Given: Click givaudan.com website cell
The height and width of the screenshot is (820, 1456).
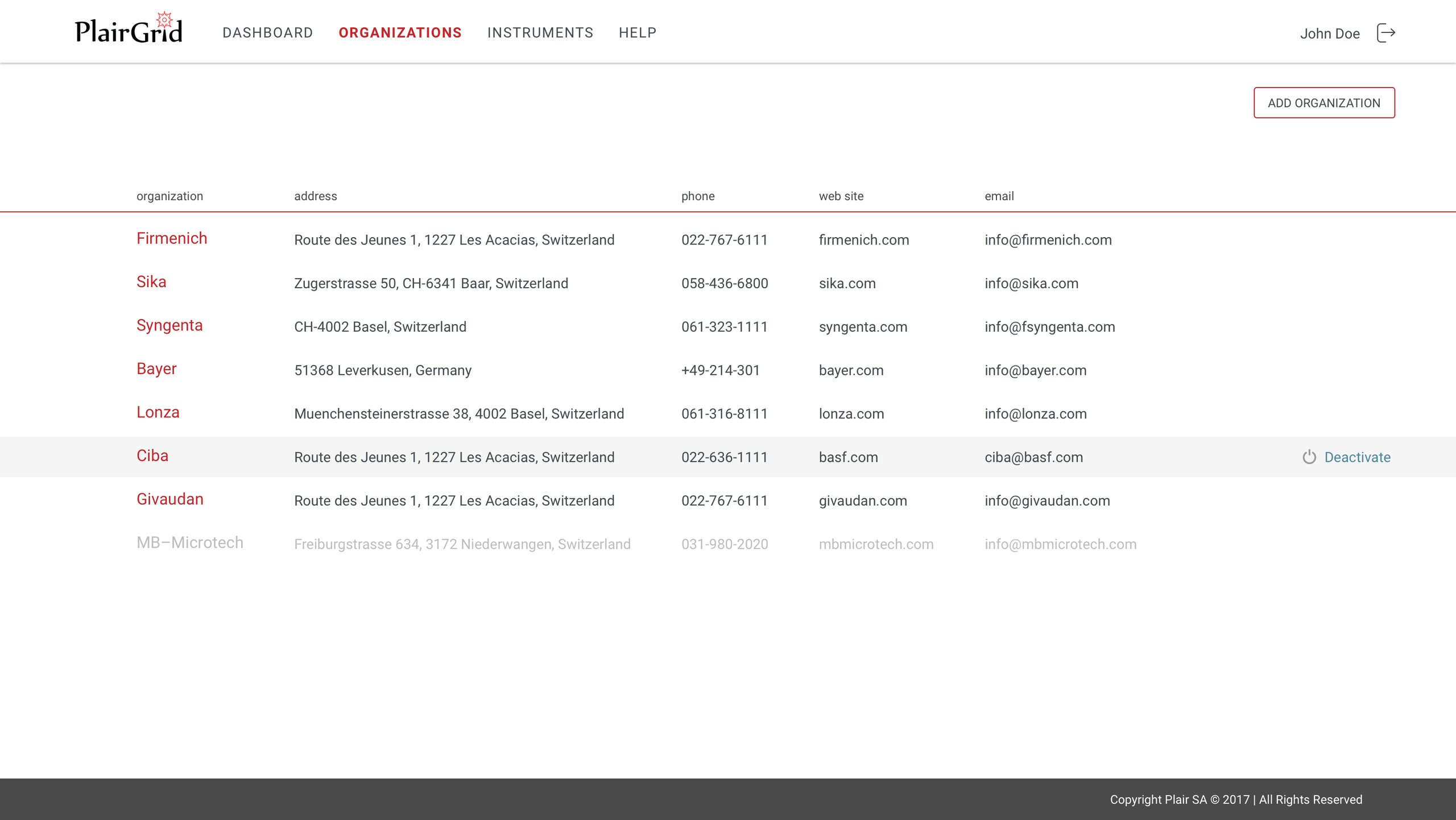Looking at the screenshot, I should (x=863, y=501).
